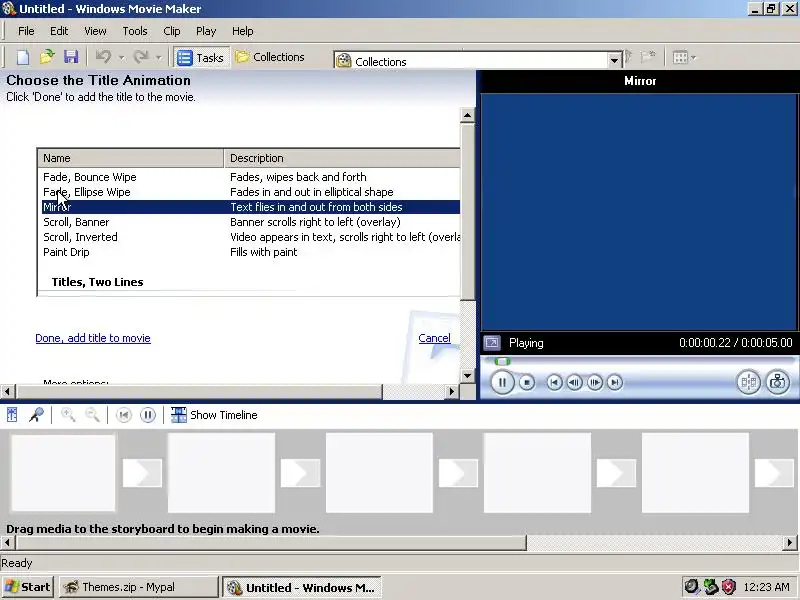The width and height of the screenshot is (800, 600).
Task: Switch view with Show Timeline
Action: [x=214, y=415]
